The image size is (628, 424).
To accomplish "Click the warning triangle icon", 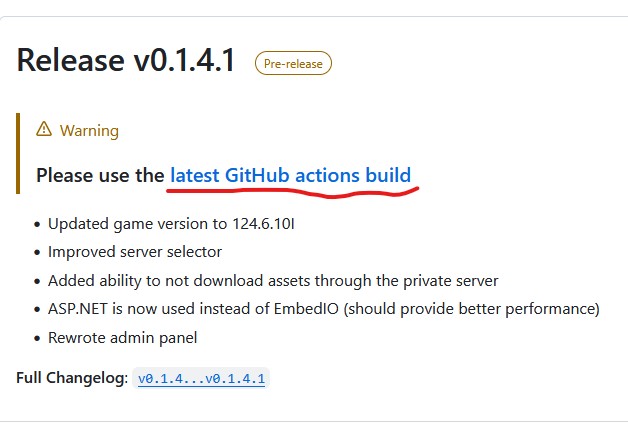I will [x=44, y=129].
